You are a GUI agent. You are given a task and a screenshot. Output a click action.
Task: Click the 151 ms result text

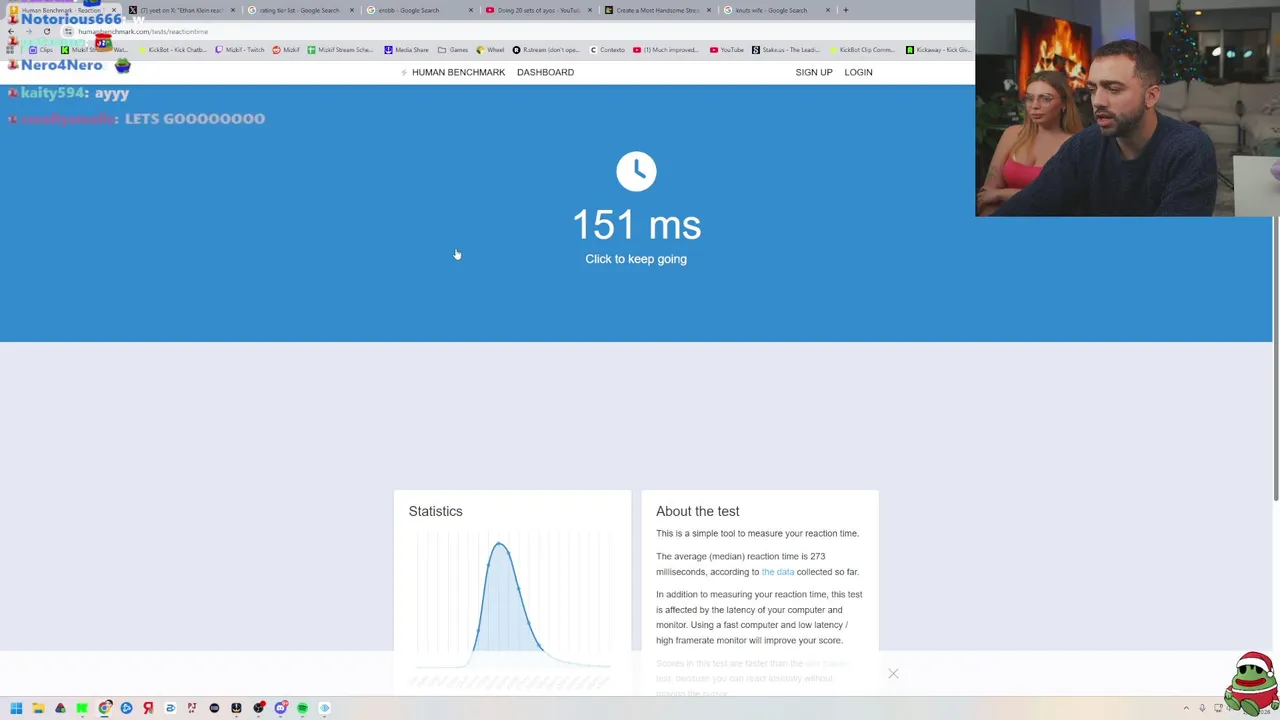[x=636, y=225]
